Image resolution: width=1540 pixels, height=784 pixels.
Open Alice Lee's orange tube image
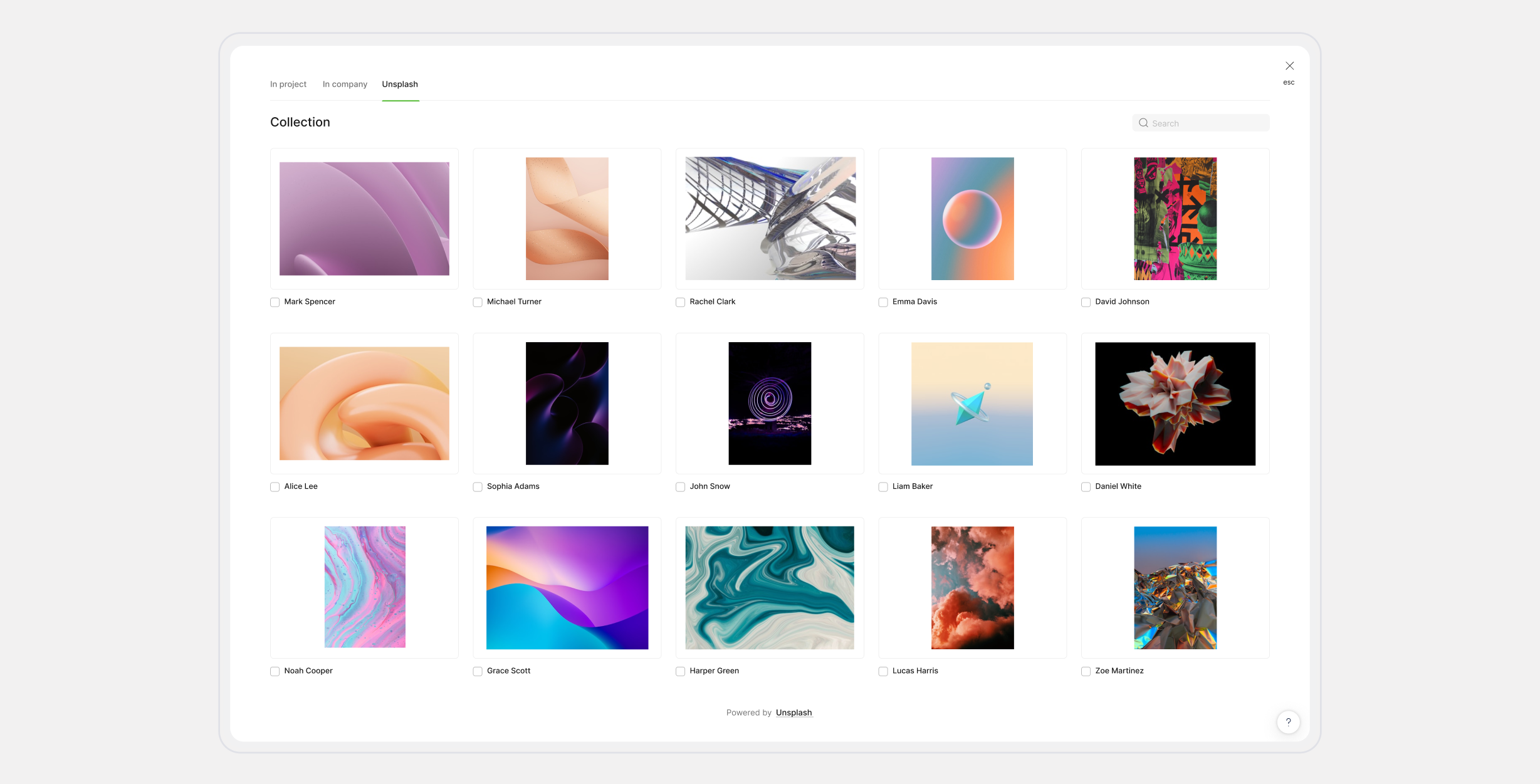tap(364, 404)
